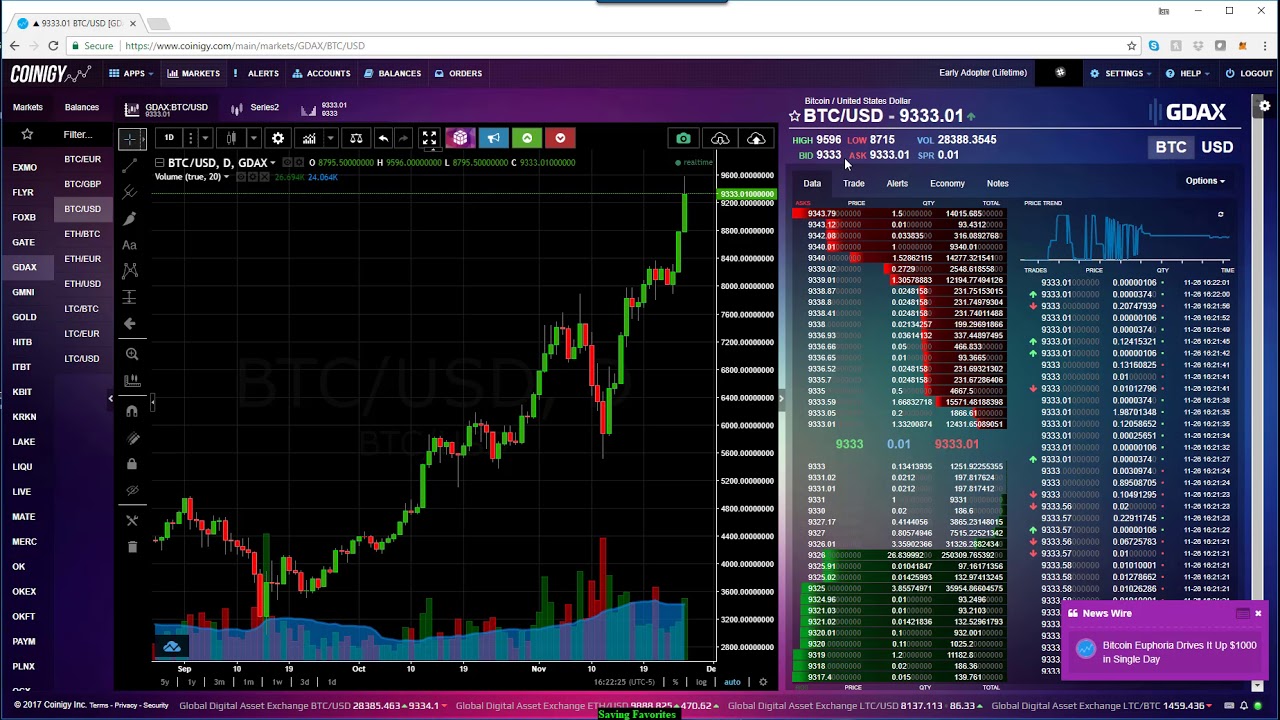Open the APPS menu dropdown
Image resolution: width=1280 pixels, height=720 pixels.
[133, 73]
